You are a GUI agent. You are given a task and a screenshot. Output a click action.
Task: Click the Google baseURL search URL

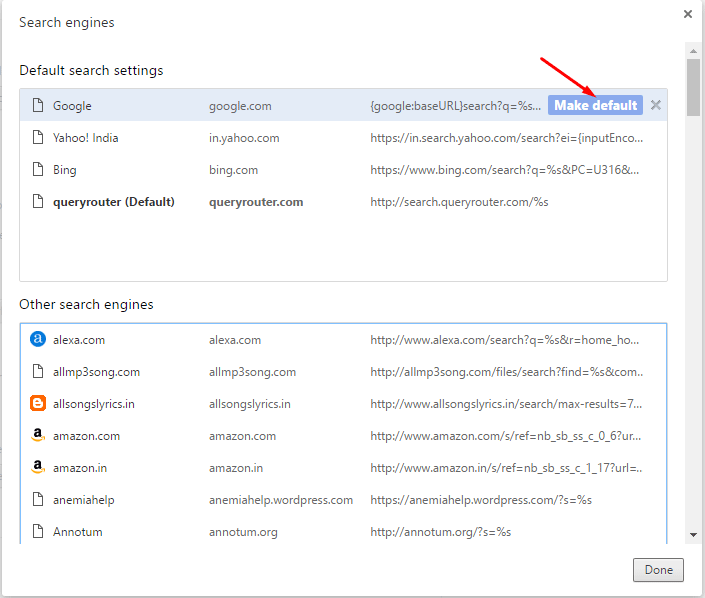point(455,106)
